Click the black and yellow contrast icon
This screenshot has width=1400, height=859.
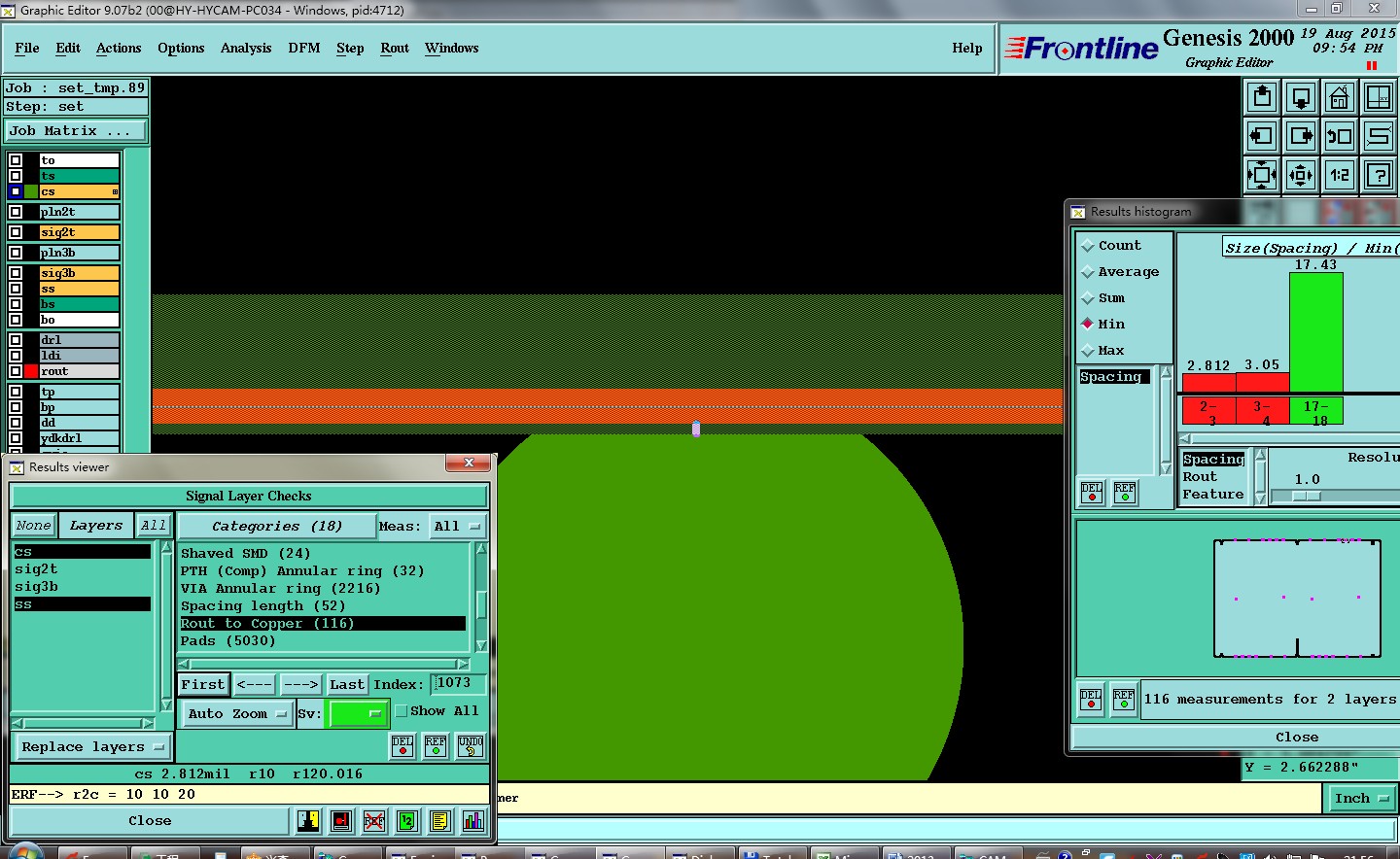pyautogui.click(x=308, y=821)
